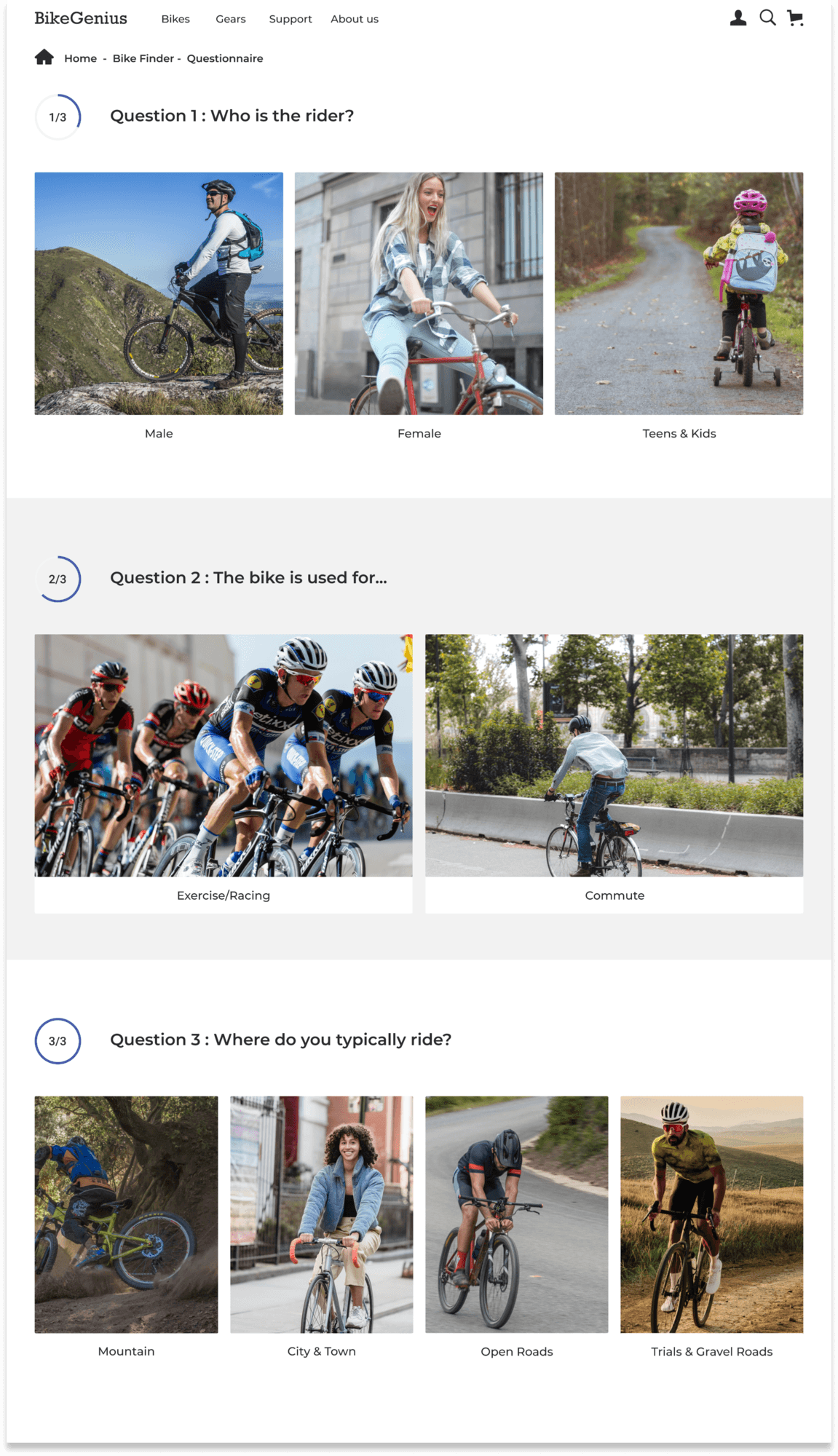Select the Male rider photo
Viewport: 838px width, 1456px height.
pyautogui.click(x=159, y=293)
